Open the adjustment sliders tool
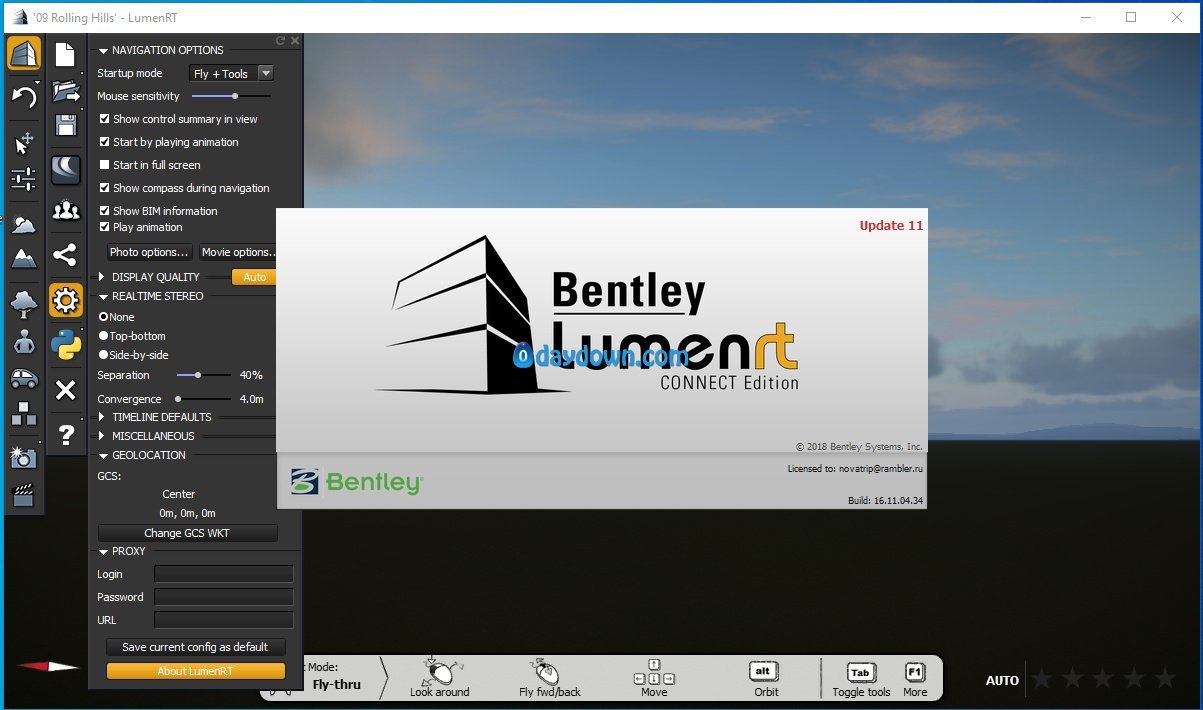1203x710 pixels. click(x=24, y=179)
